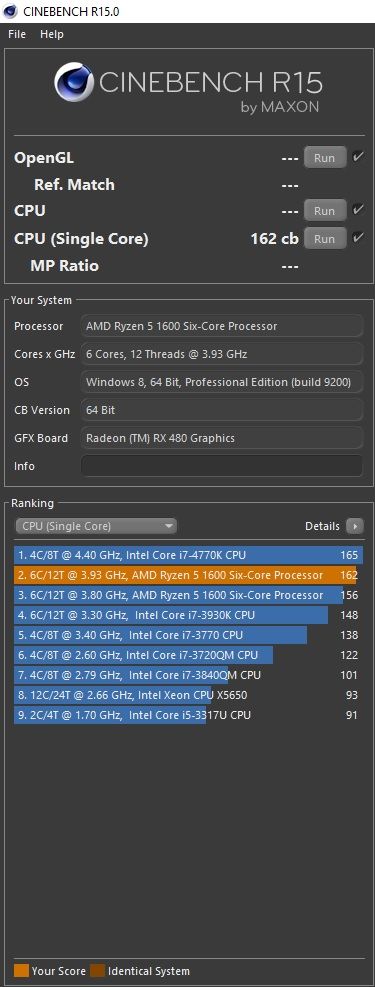This screenshot has height=987, width=375.
Task: Toggle the OpenGL test checkbox
Action: [x=358, y=157]
